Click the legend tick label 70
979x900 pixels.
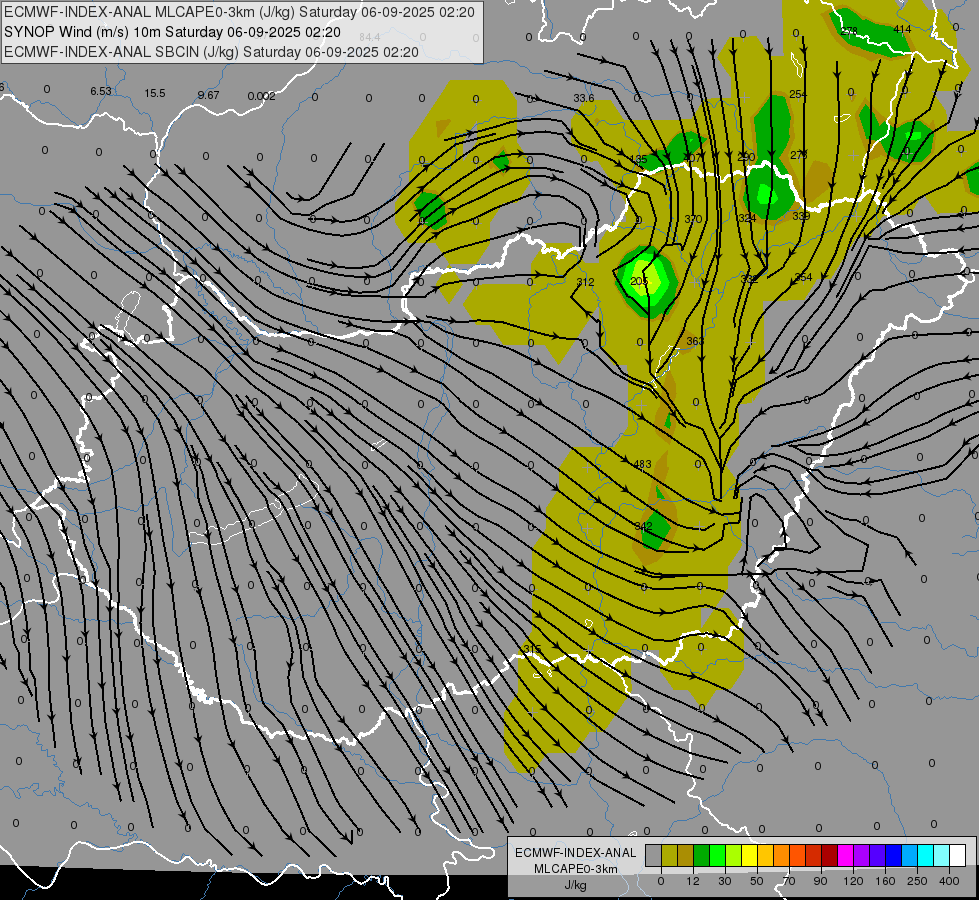(x=789, y=881)
